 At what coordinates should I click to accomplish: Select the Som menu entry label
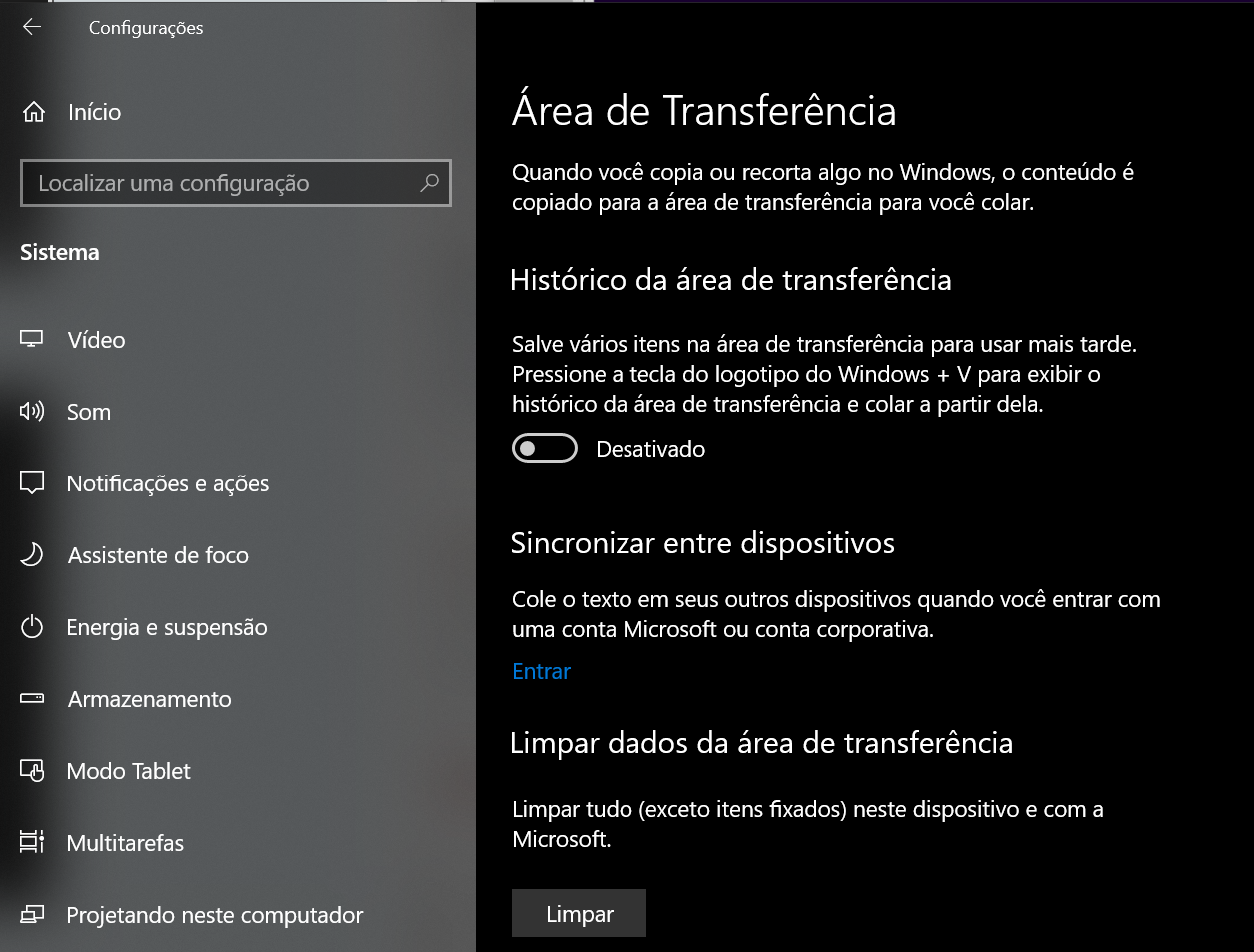[89, 412]
